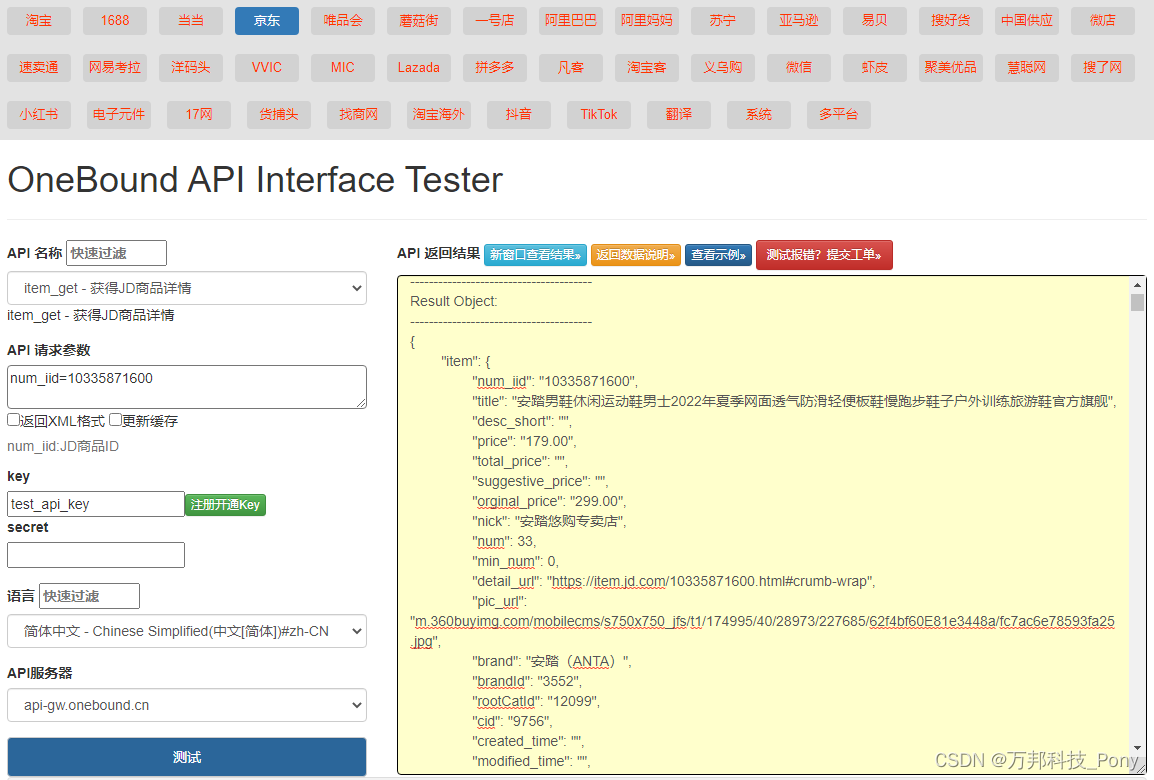Focus the empty secret input field
The height and width of the screenshot is (780, 1154).
tap(96, 555)
